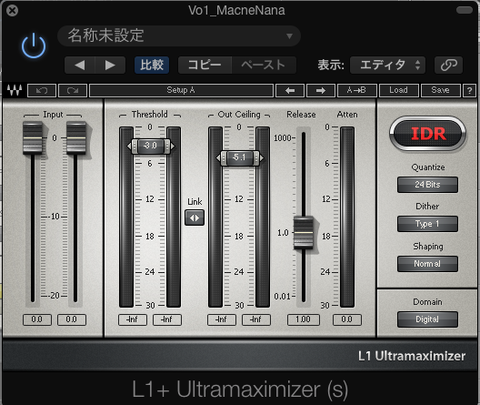Image resolution: width=480 pixels, height=405 pixels.
Task: Click the ペースト paste button
Action: point(264,65)
